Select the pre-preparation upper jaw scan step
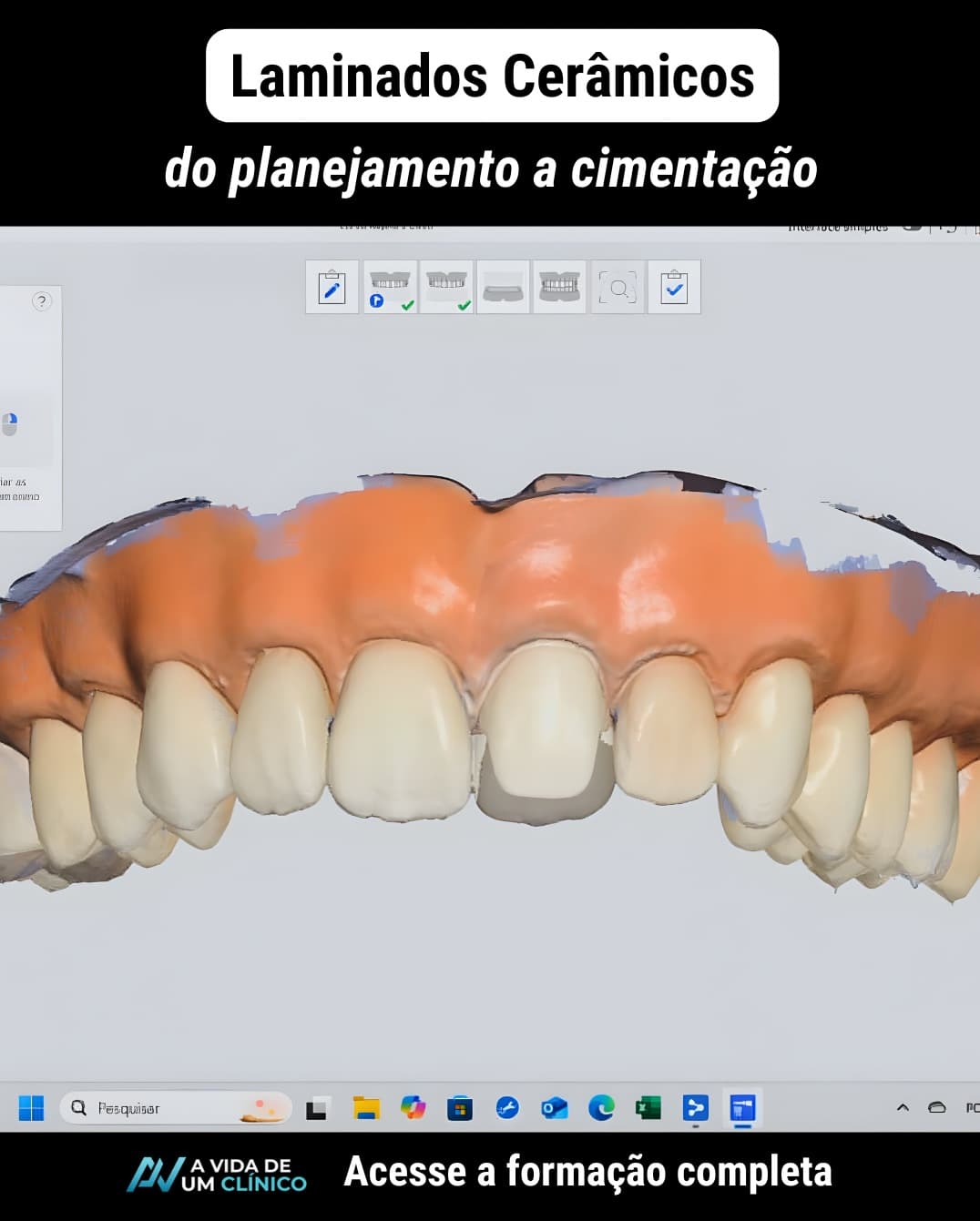Image resolution: width=980 pixels, height=1221 pixels. [390, 288]
